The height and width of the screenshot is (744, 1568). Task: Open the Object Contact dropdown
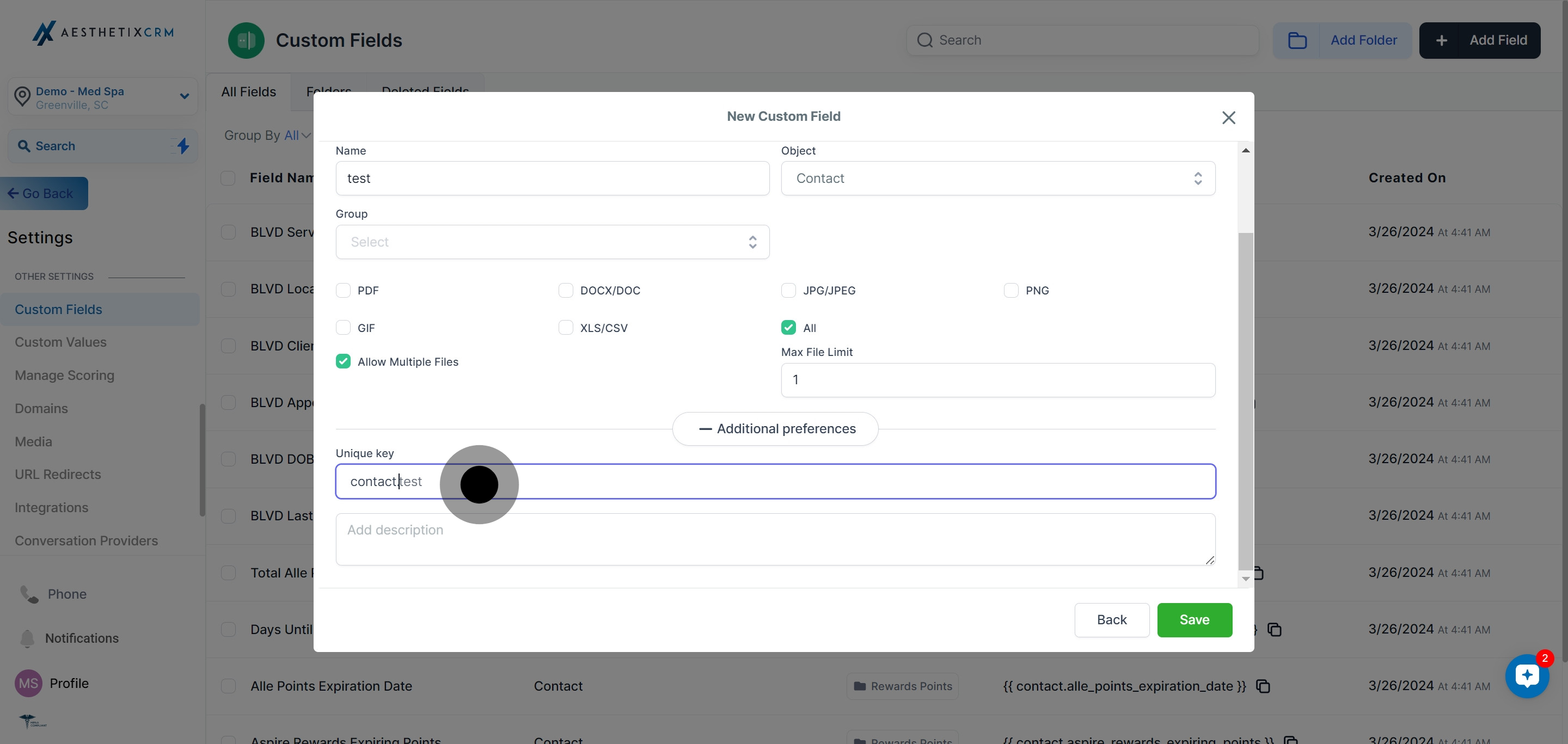pos(997,178)
